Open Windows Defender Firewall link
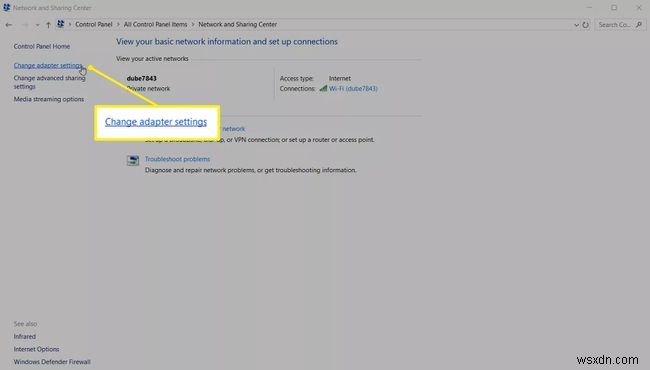This screenshot has width=650, height=370. click(52, 362)
